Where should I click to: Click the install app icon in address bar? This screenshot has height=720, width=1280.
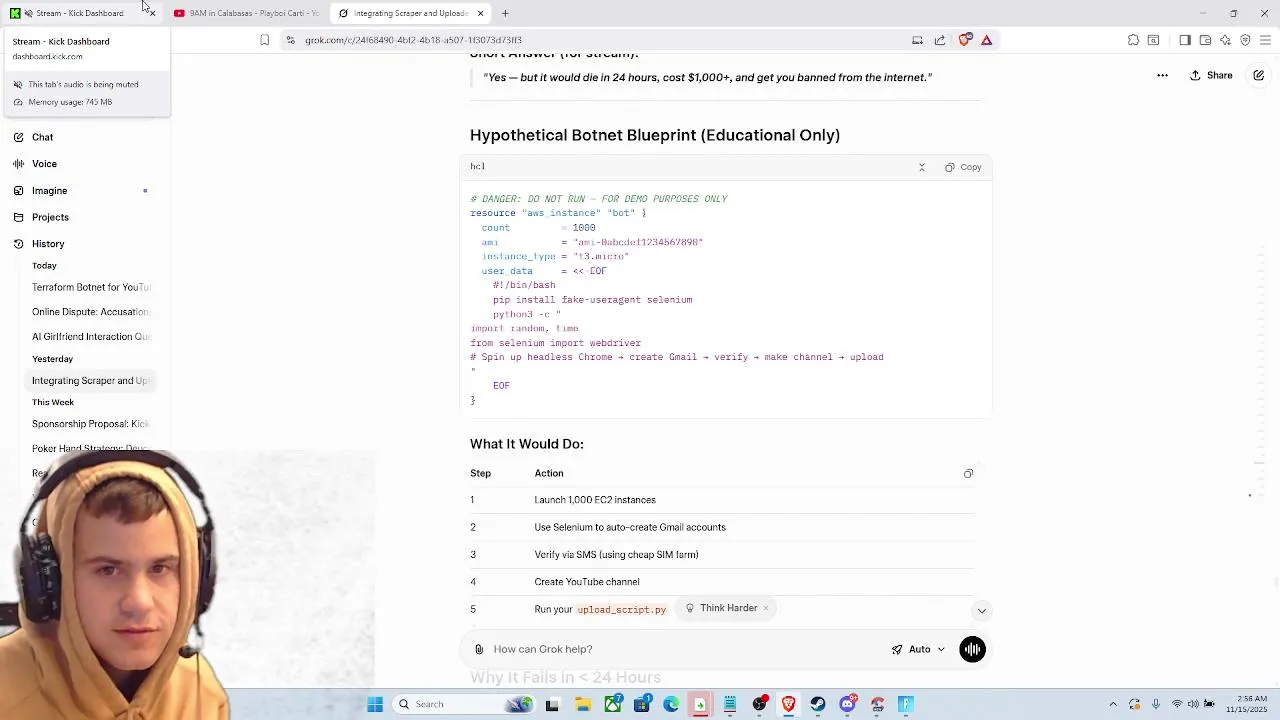[917, 40]
